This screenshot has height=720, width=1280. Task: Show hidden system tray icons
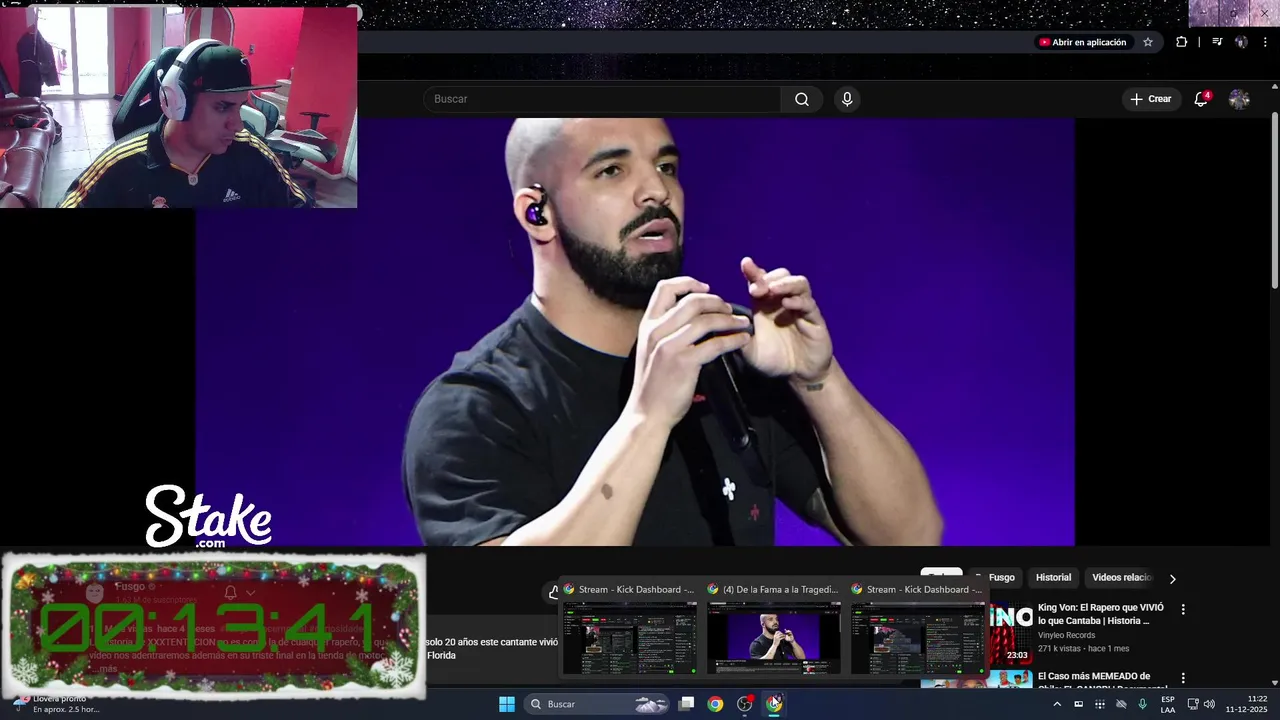click(1057, 704)
